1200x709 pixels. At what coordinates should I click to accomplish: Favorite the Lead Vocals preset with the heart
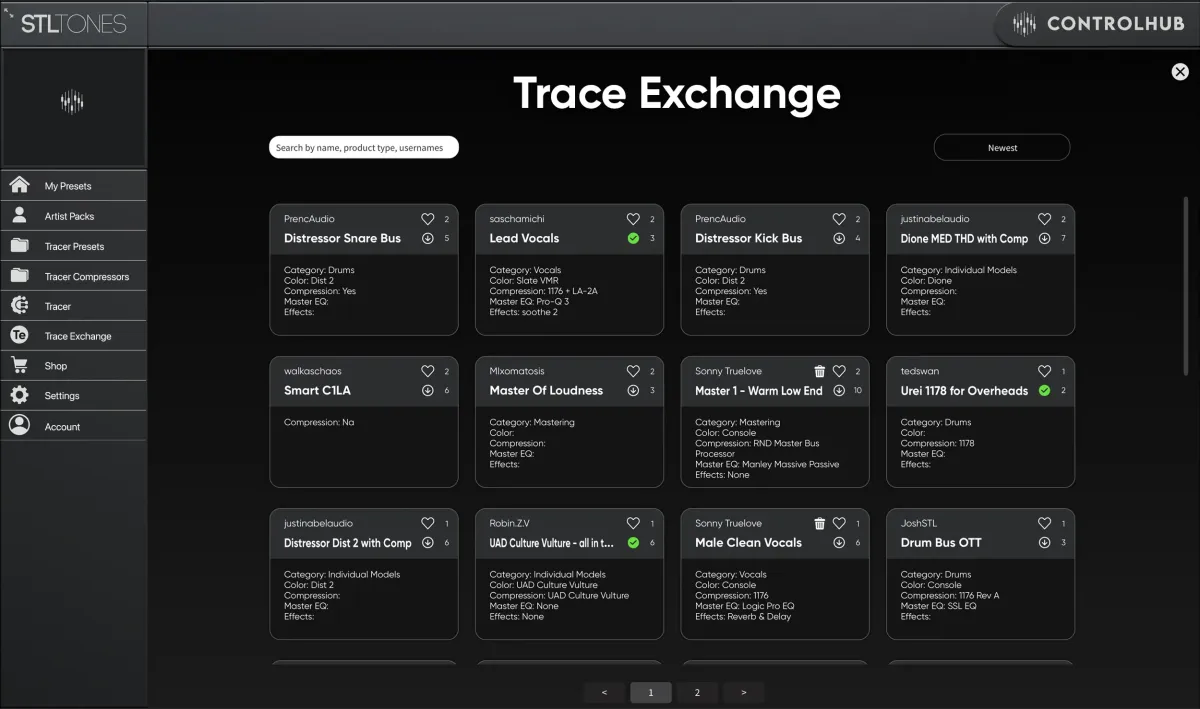[x=633, y=219]
